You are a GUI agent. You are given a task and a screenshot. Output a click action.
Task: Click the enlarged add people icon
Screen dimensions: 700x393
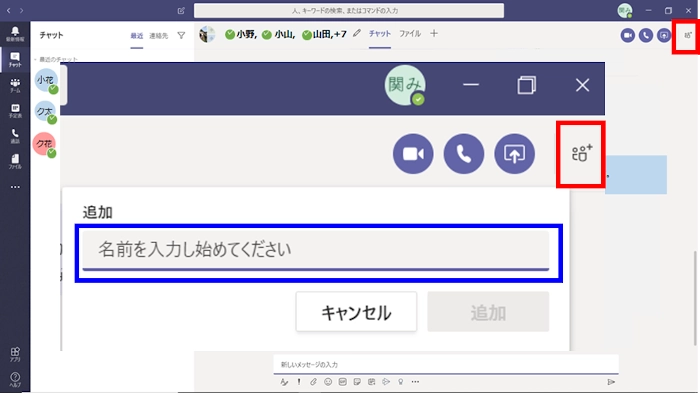581,154
